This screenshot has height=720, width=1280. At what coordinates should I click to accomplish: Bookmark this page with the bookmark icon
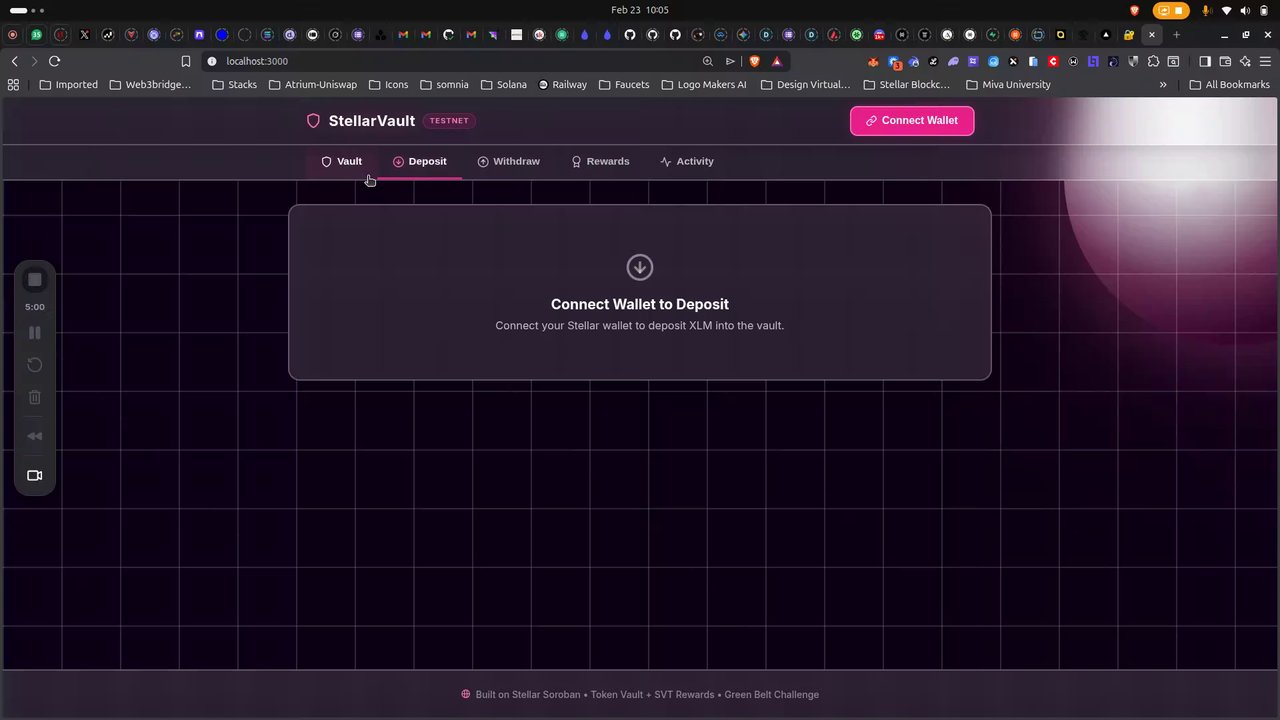point(185,61)
